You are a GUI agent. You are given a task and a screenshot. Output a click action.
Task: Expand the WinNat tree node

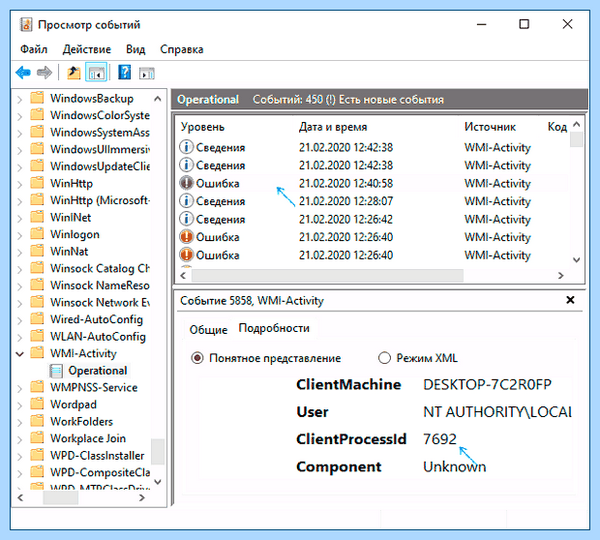tap(20, 252)
